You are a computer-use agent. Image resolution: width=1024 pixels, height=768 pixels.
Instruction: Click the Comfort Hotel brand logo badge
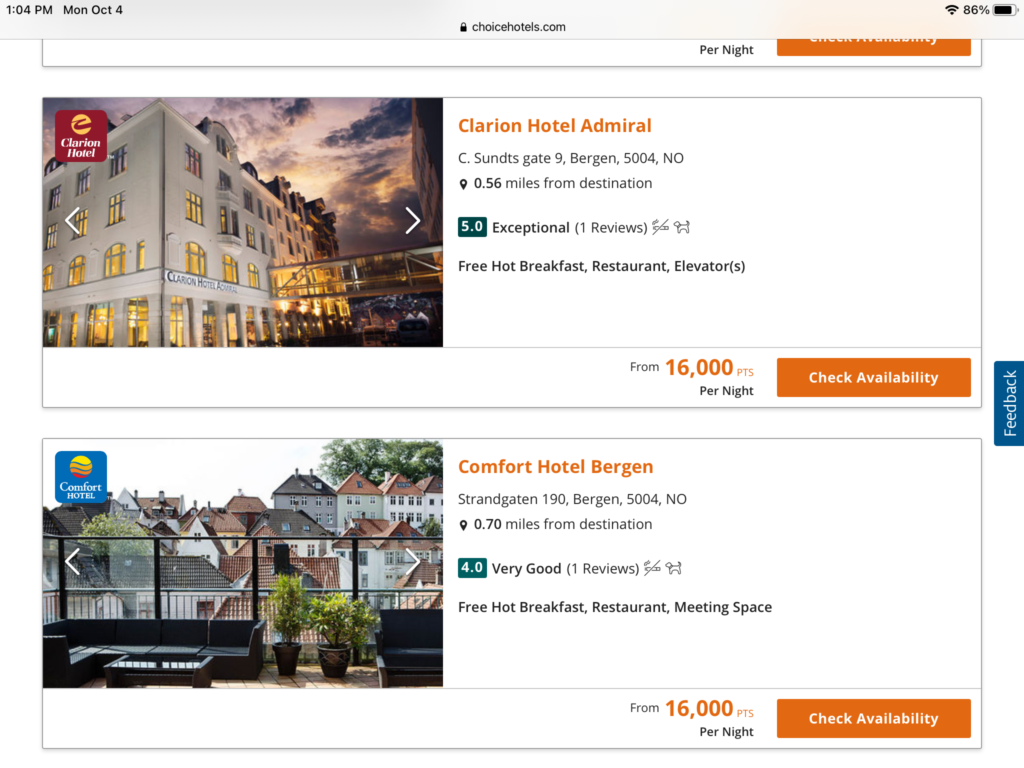point(81,477)
